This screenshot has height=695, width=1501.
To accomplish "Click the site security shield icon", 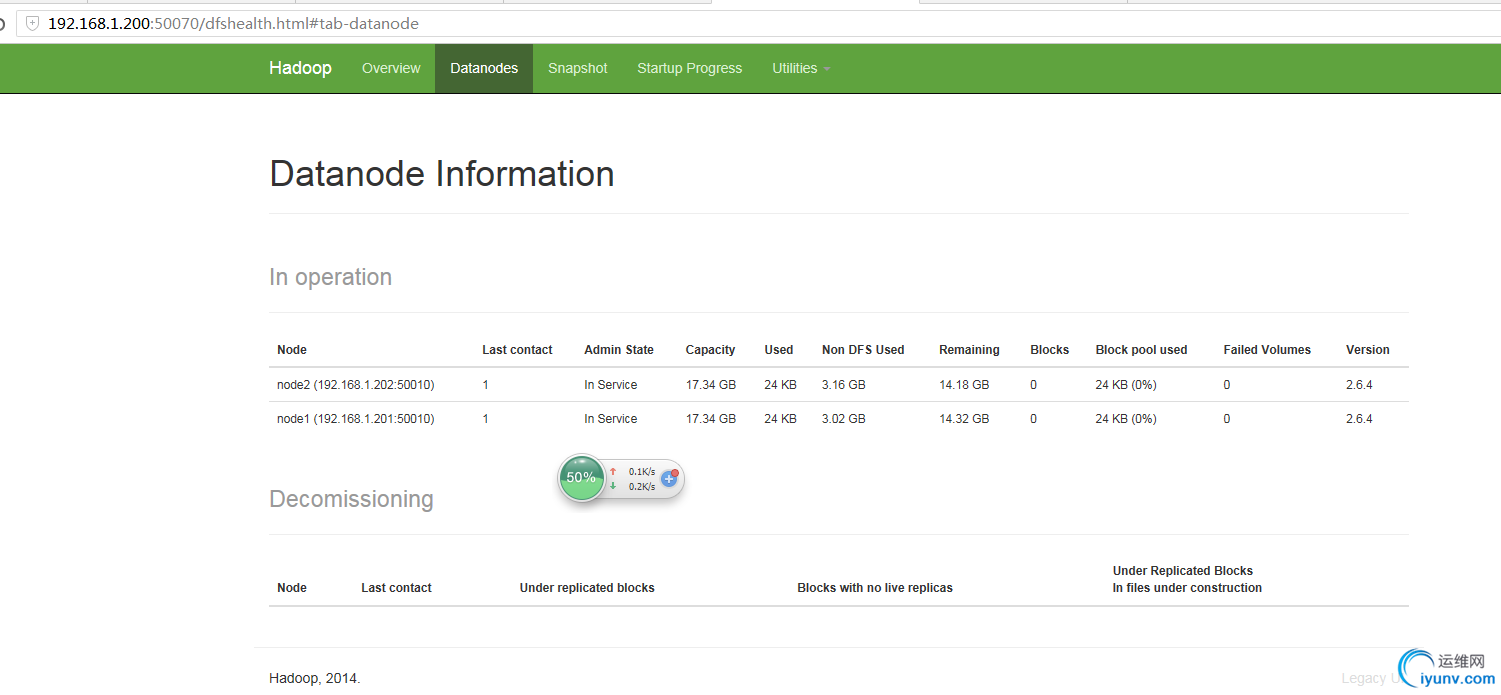I will pyautogui.click(x=32, y=23).
